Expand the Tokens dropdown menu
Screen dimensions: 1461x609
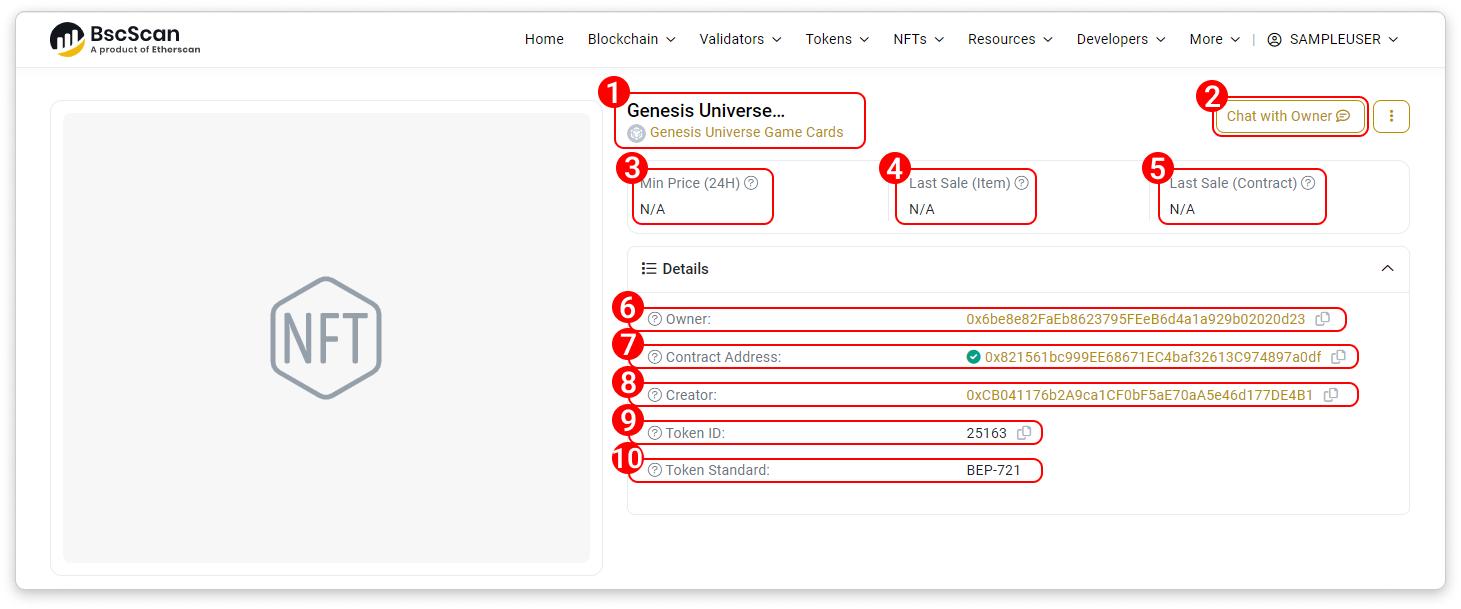click(x=837, y=39)
